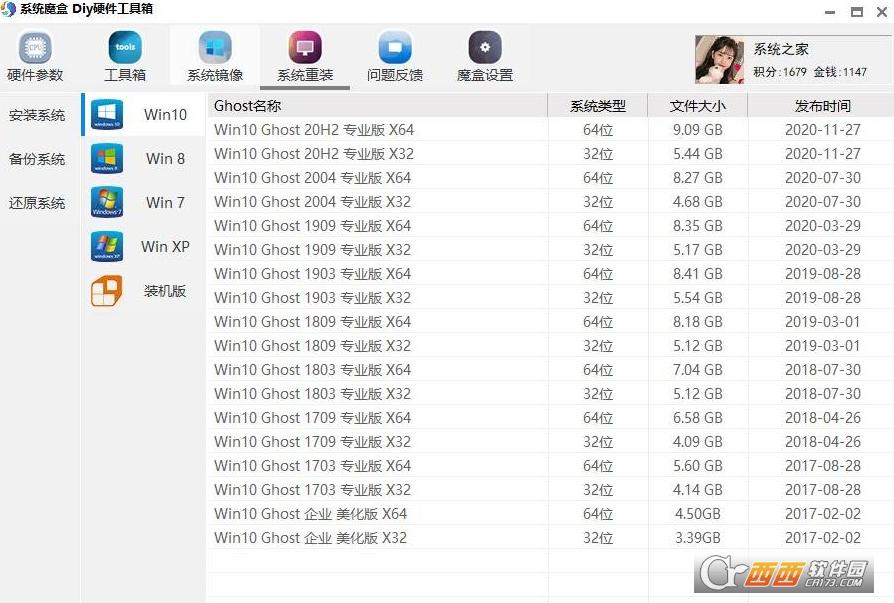Viewport: 894px width, 603px height.
Task: Click username 系统之家
Action: [x=781, y=49]
